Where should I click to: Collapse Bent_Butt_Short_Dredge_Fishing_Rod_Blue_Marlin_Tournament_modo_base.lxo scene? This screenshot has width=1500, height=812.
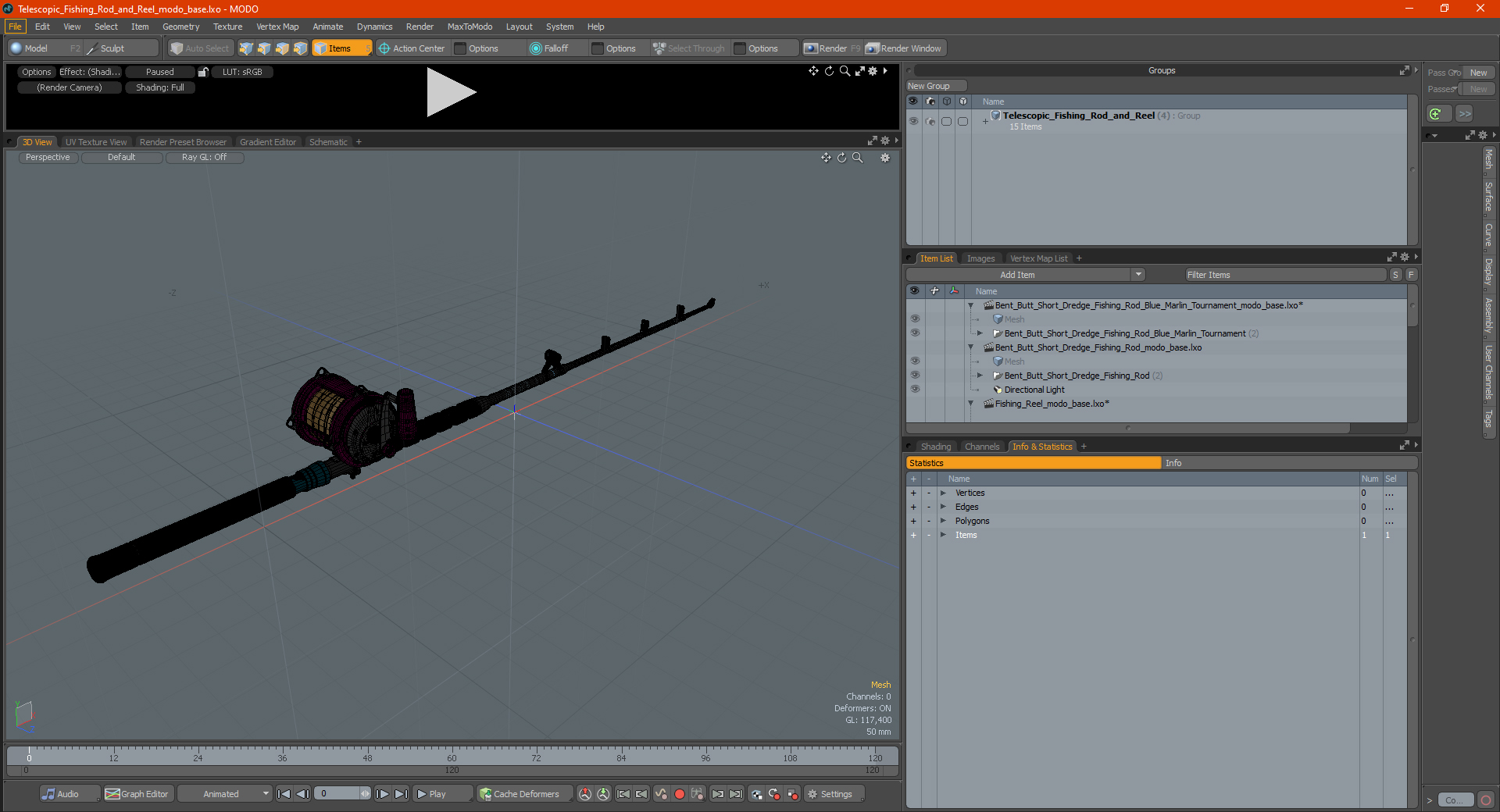[x=971, y=305]
